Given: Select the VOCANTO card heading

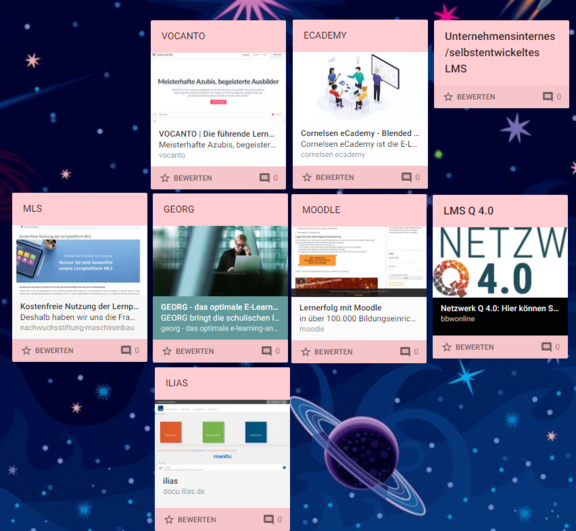Looking at the screenshot, I should [183, 36].
